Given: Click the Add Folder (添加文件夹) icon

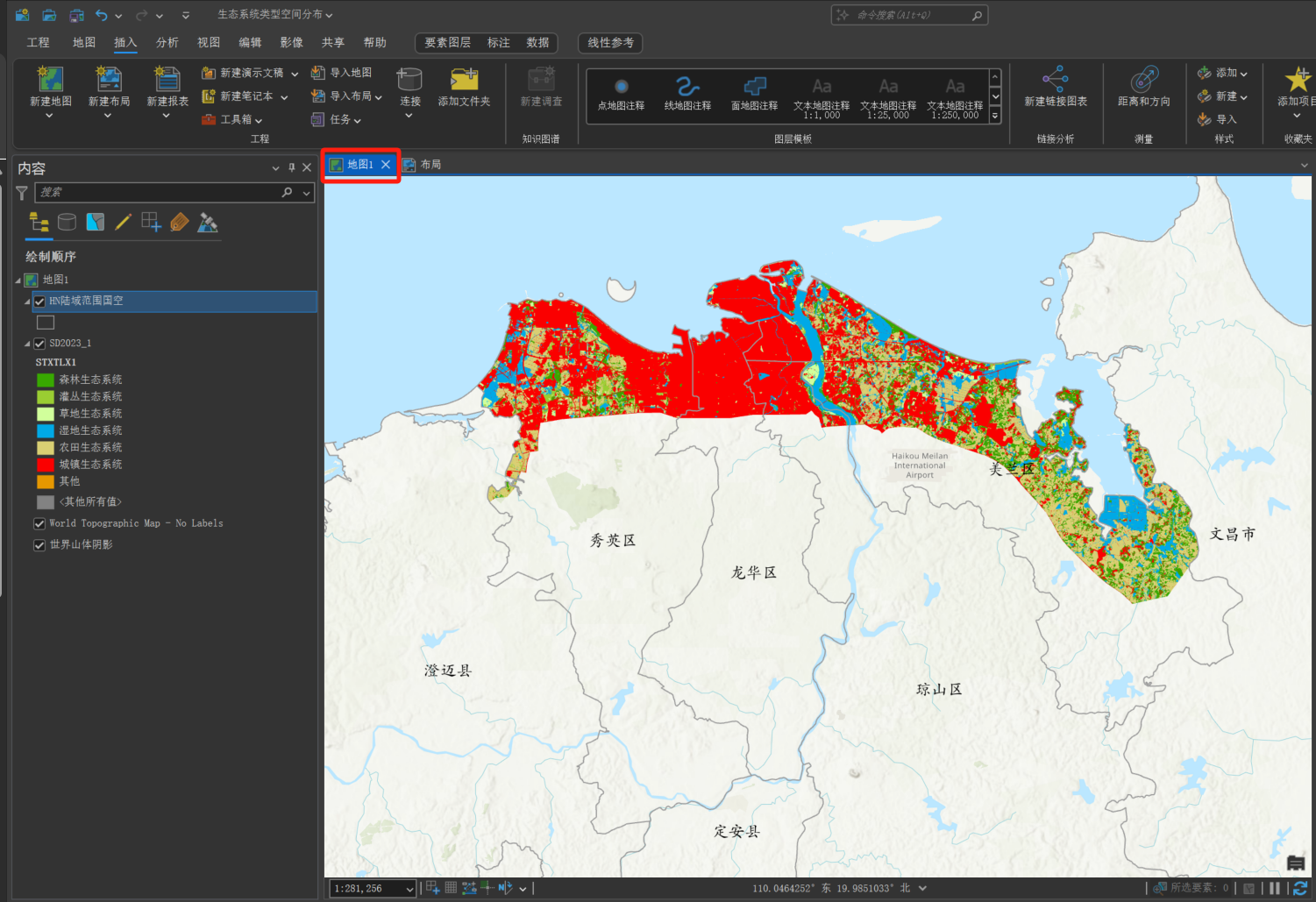Looking at the screenshot, I should [464, 81].
